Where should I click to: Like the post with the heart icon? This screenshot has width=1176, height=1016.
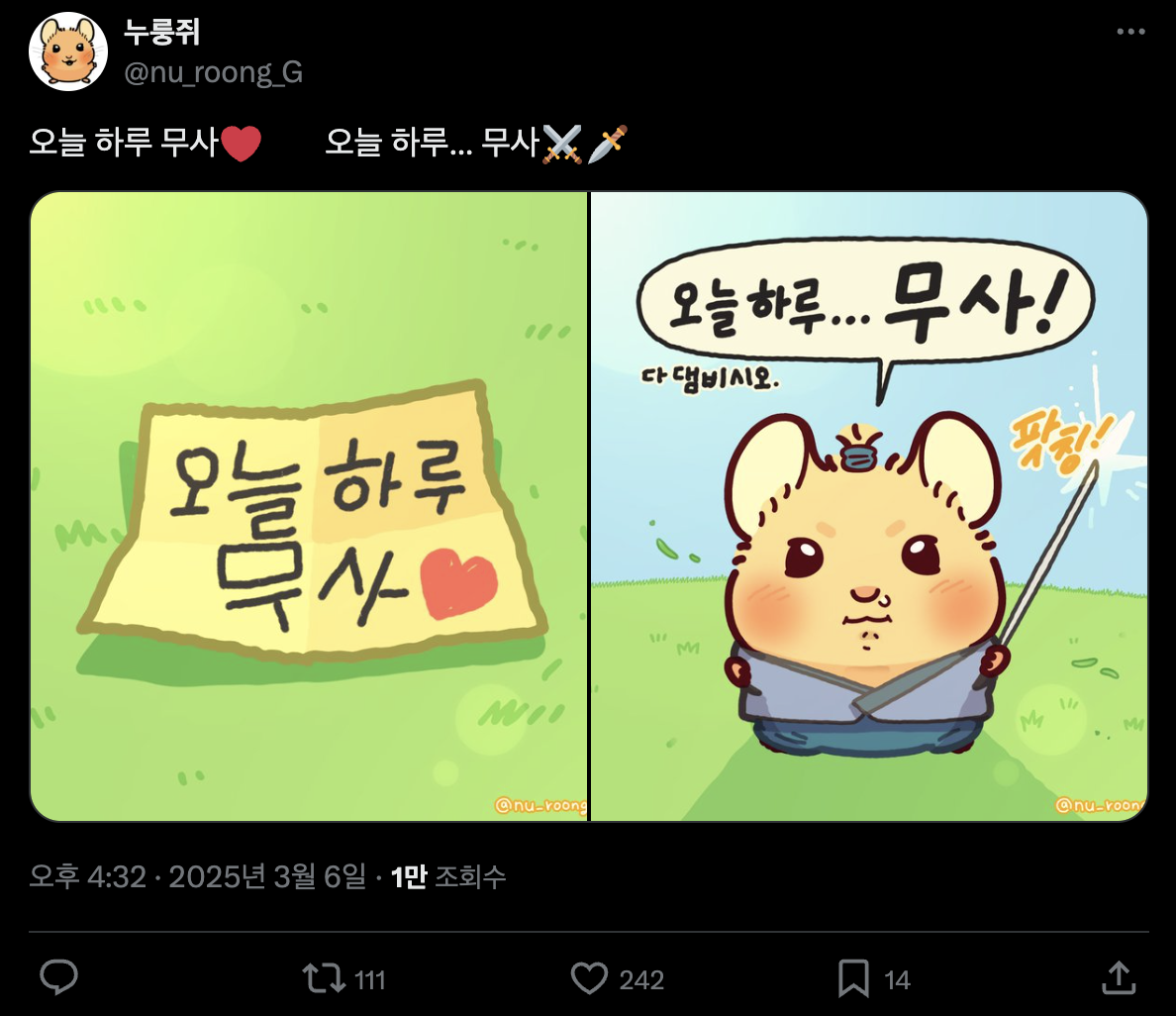(590, 978)
